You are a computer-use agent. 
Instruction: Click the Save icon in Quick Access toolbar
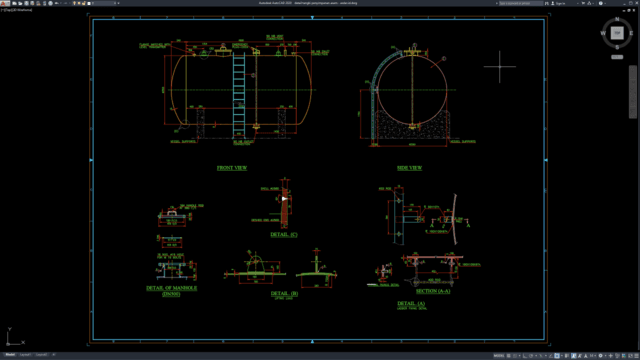coord(26,3)
